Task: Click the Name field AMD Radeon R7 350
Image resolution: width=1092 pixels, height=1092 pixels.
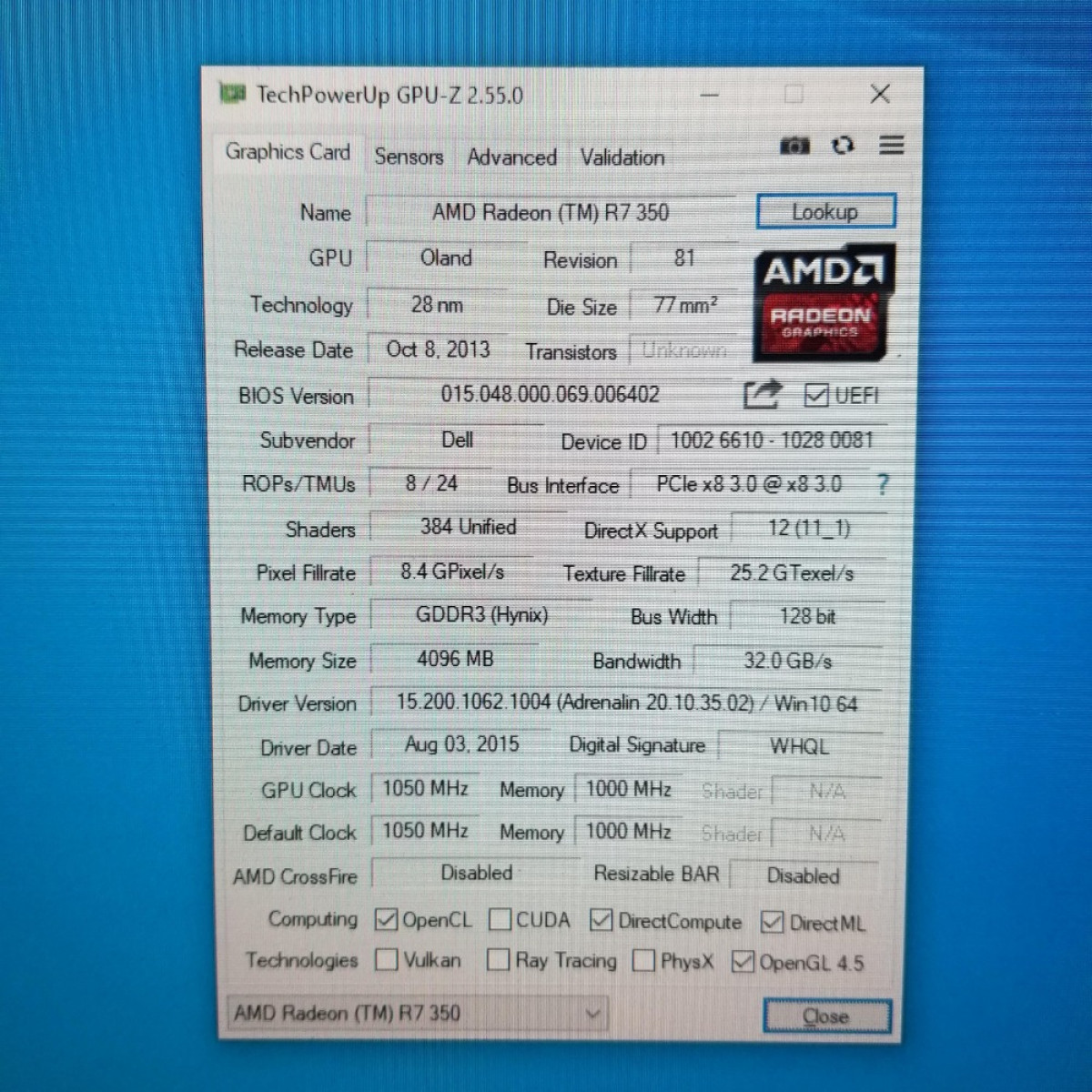Action: point(551,213)
